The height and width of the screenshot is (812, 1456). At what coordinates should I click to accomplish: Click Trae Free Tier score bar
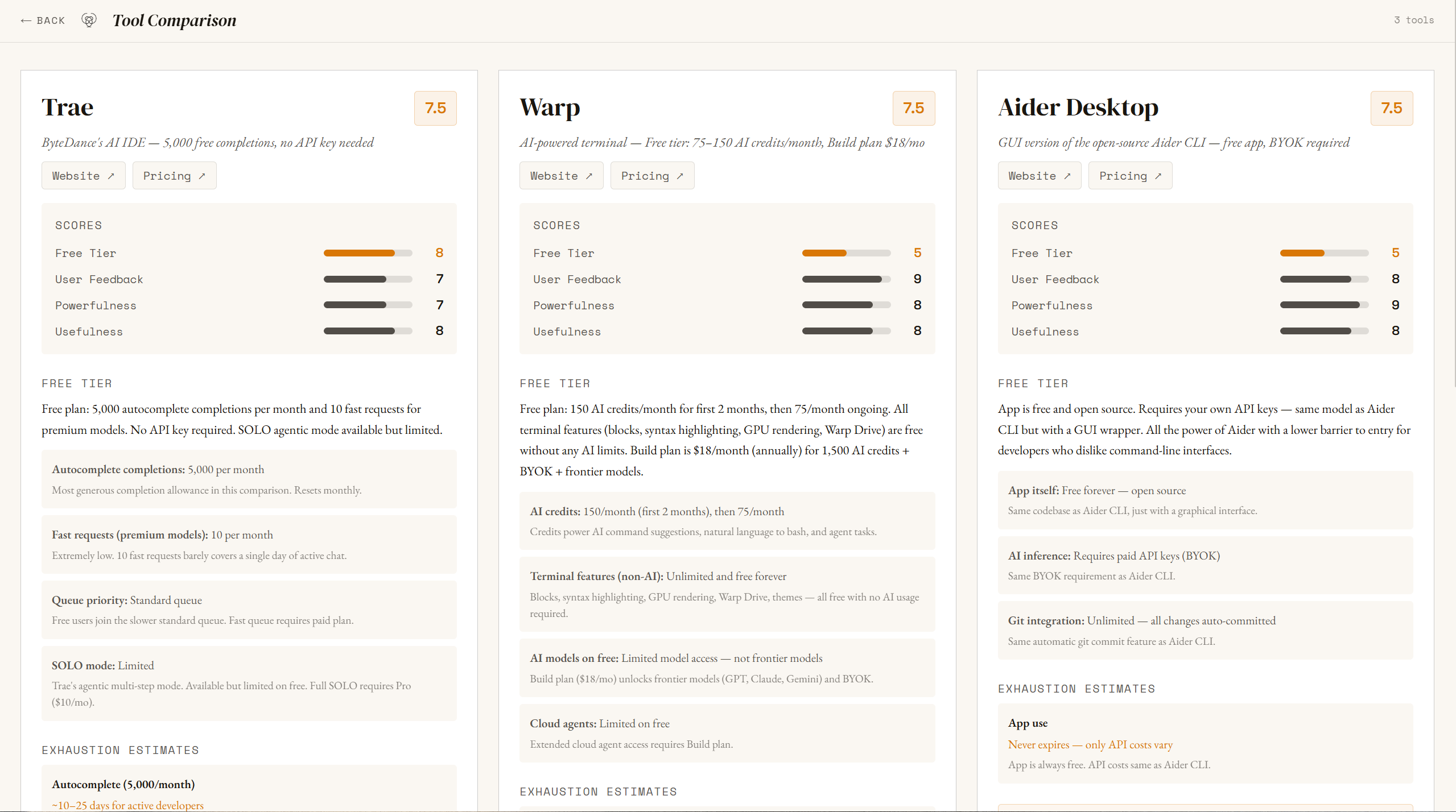[368, 253]
